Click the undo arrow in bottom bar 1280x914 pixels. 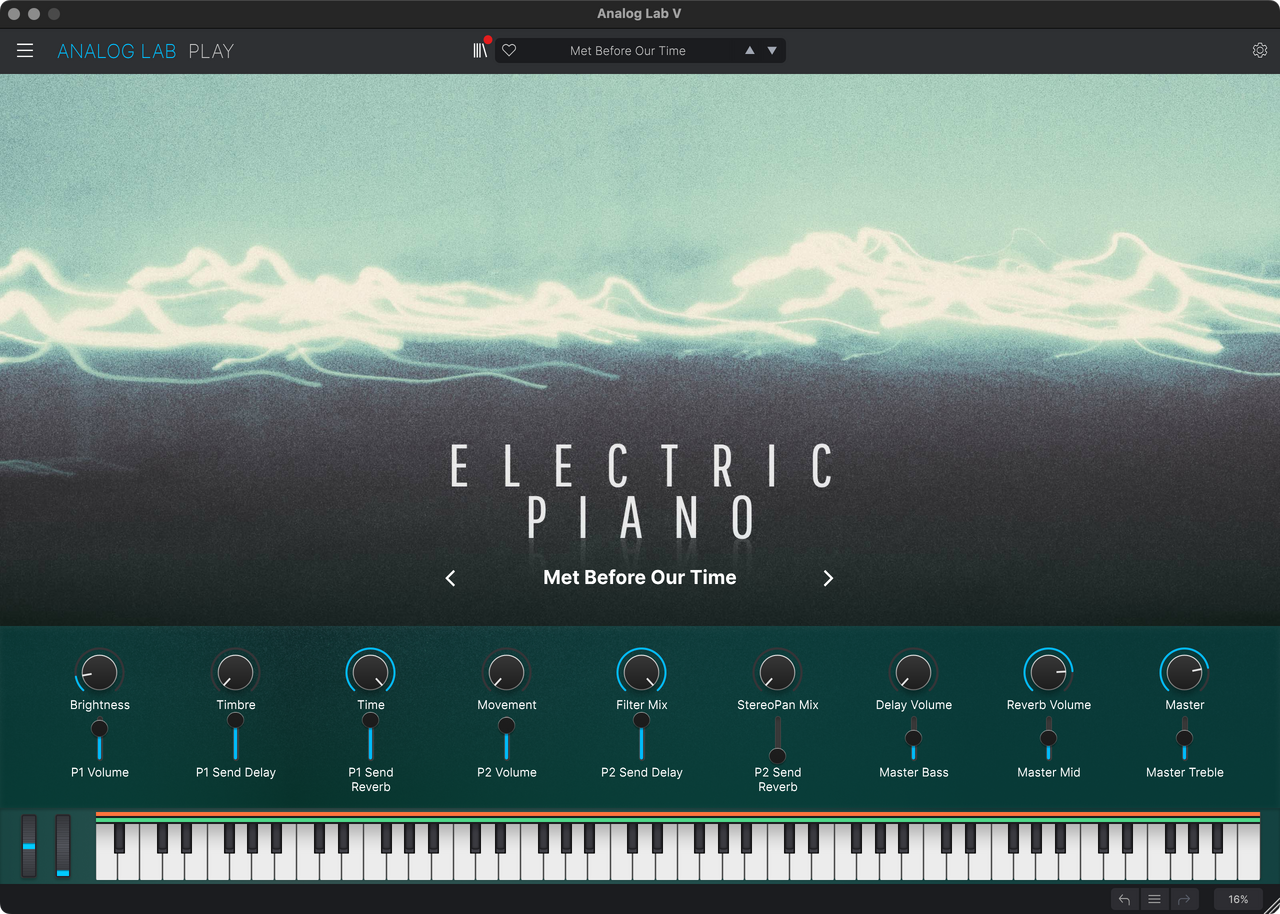point(1124,899)
